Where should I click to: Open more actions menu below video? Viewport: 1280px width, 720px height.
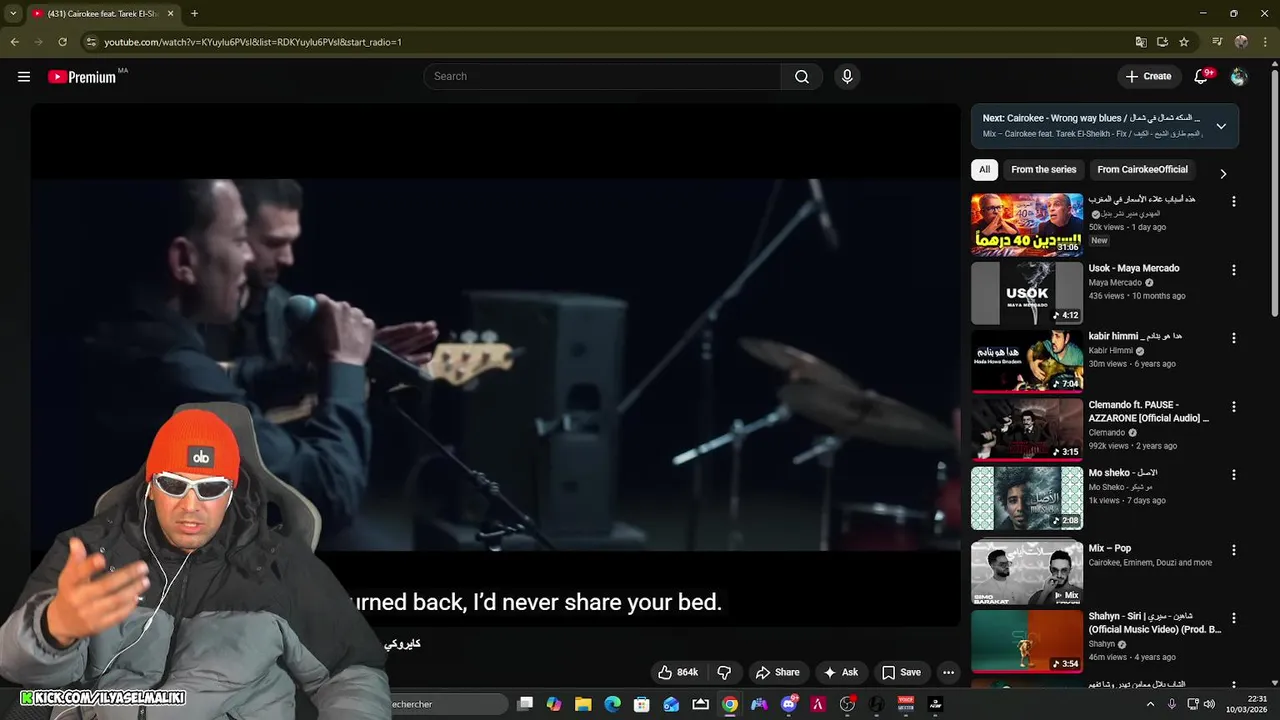tap(949, 673)
